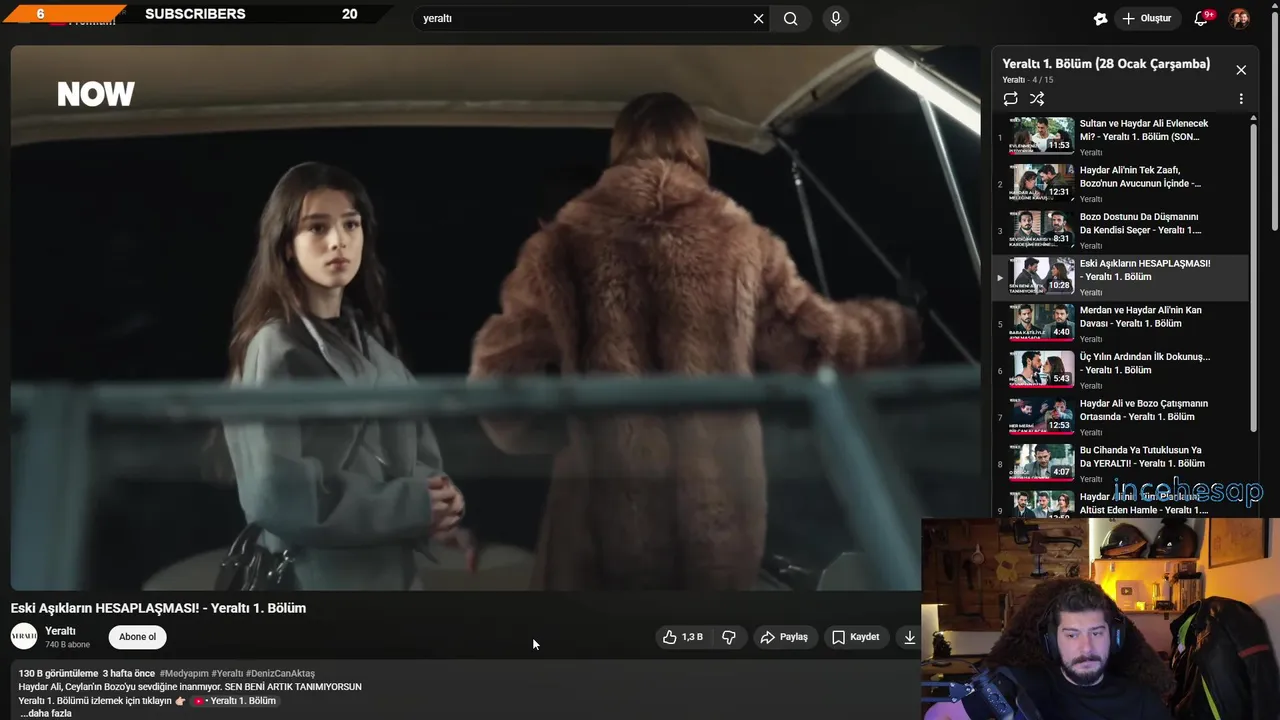Screen dimensions: 1280x720
Task: Click the #DenizCanAktaş hashtag
Action: [x=280, y=673]
